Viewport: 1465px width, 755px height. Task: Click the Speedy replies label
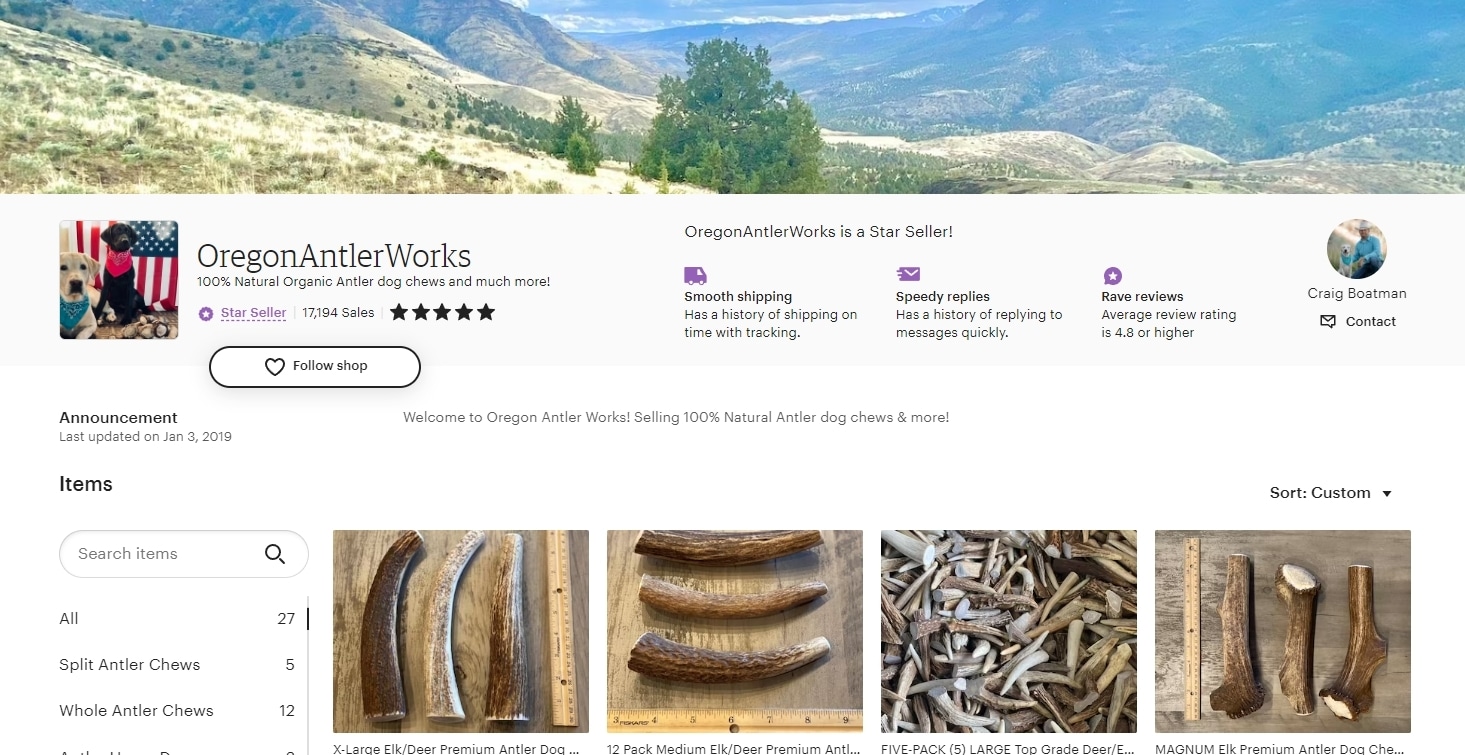(943, 297)
